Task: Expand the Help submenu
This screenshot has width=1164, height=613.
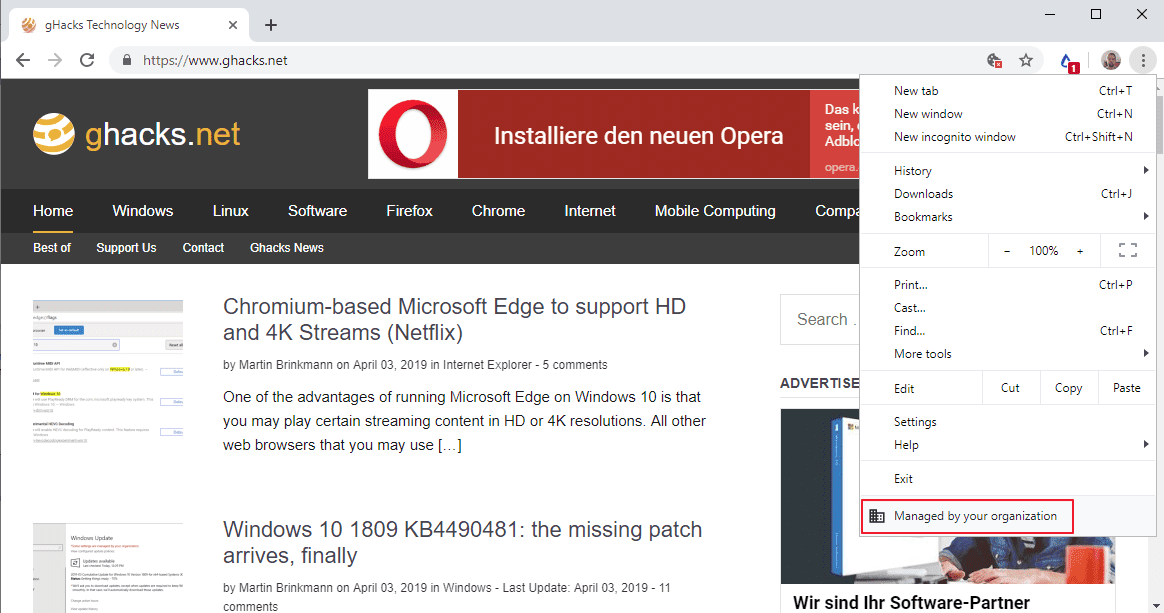Action: coord(1007,445)
